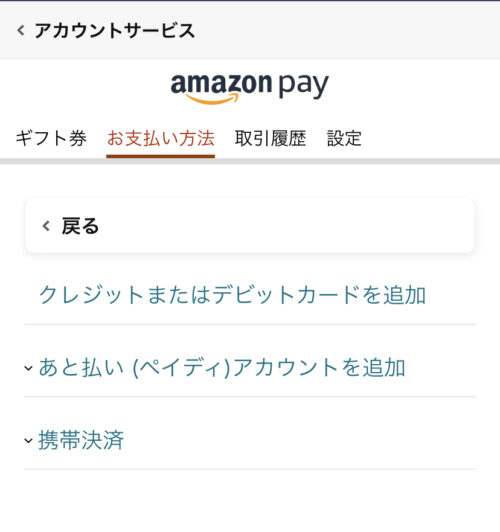Tap the left chevron inside 戻る card
Viewport: 500px width, 532px height.
[x=46, y=226]
